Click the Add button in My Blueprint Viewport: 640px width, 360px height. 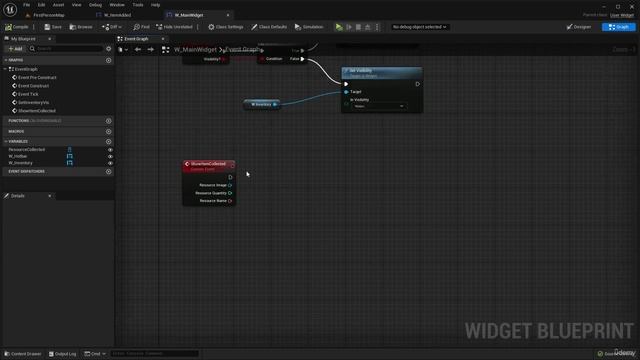(x=16, y=49)
